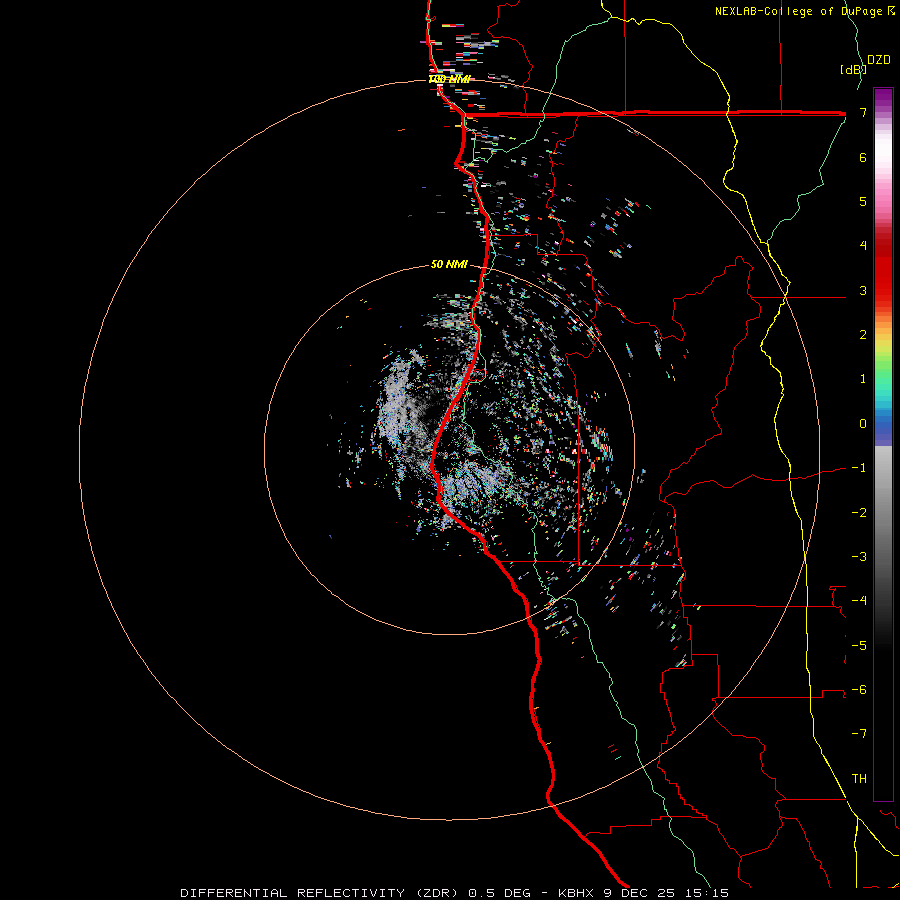Pick the -3 scale value
This screenshot has width=900, height=900.
[859, 557]
